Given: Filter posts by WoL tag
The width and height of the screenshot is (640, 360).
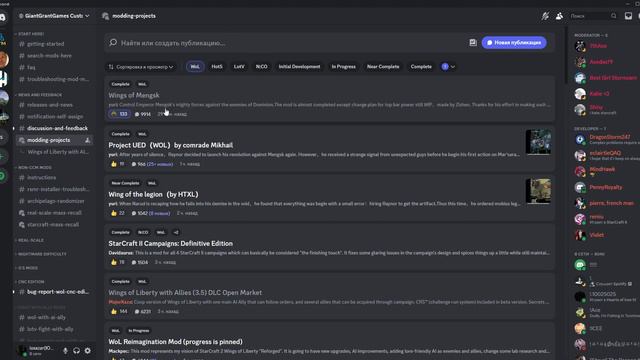Looking at the screenshot, I should [x=195, y=67].
